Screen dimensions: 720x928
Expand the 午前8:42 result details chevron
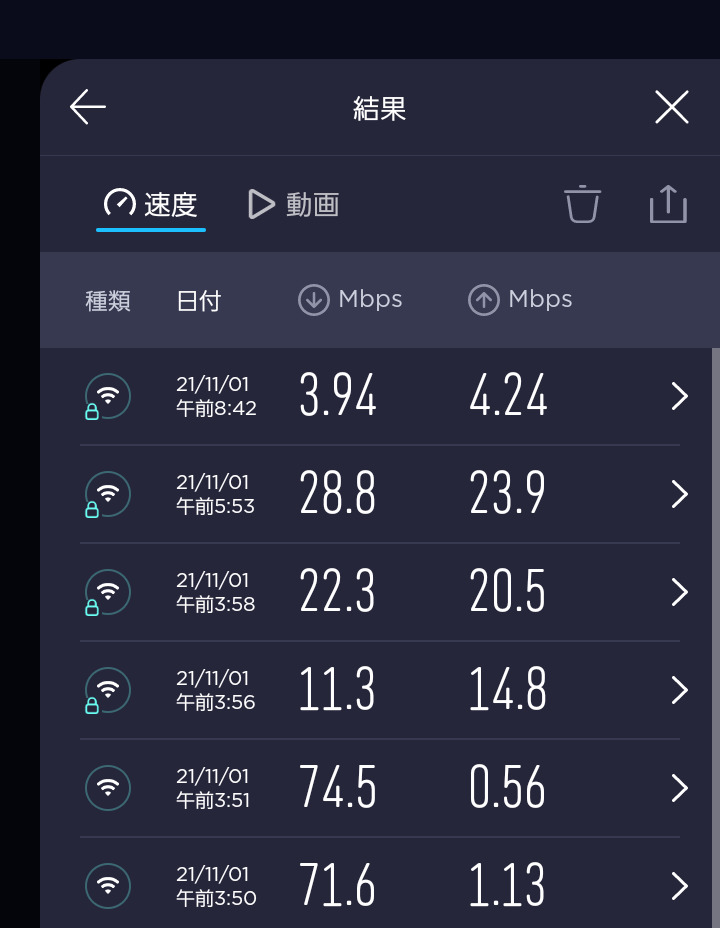tap(680, 397)
